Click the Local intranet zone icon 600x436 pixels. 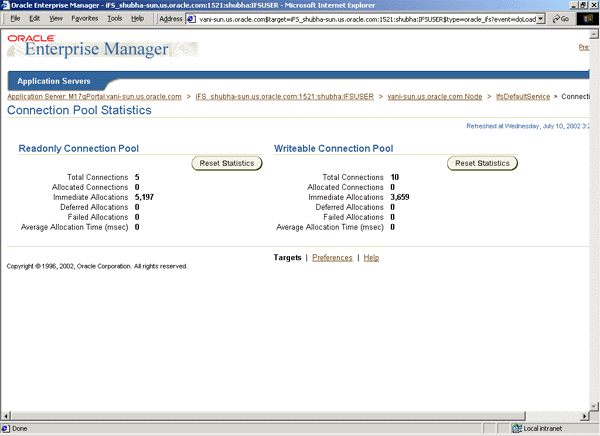517,428
